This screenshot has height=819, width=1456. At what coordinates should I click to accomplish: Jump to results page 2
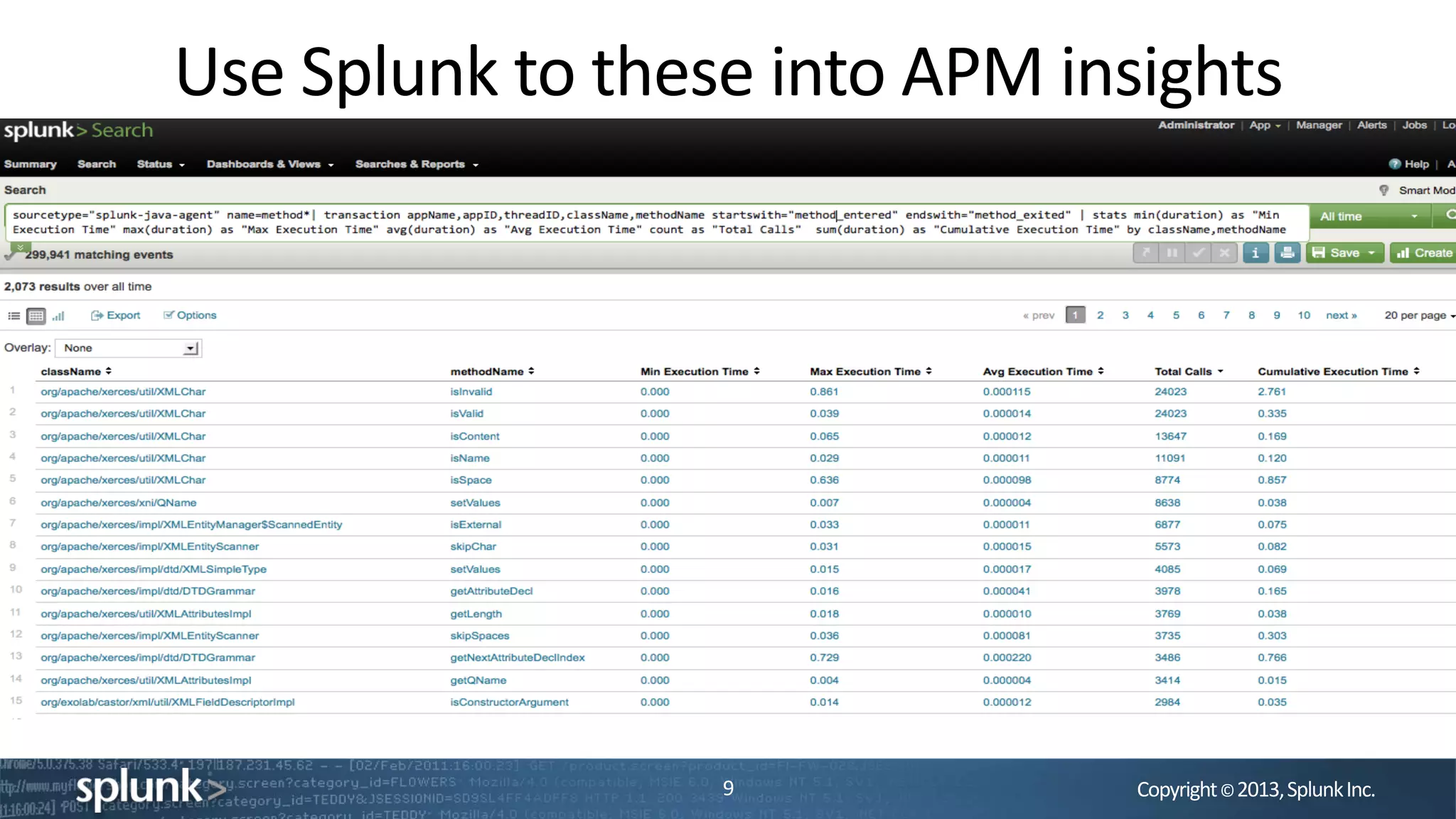1100,315
